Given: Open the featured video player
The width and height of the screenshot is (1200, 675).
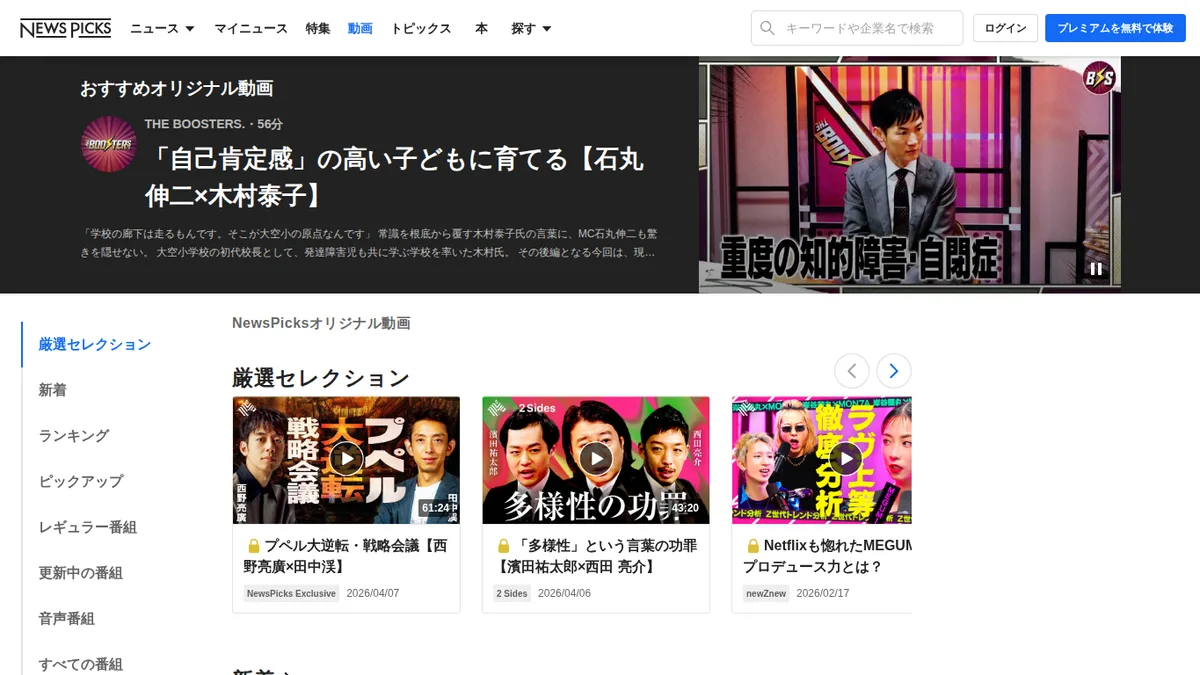Looking at the screenshot, I should tap(910, 175).
